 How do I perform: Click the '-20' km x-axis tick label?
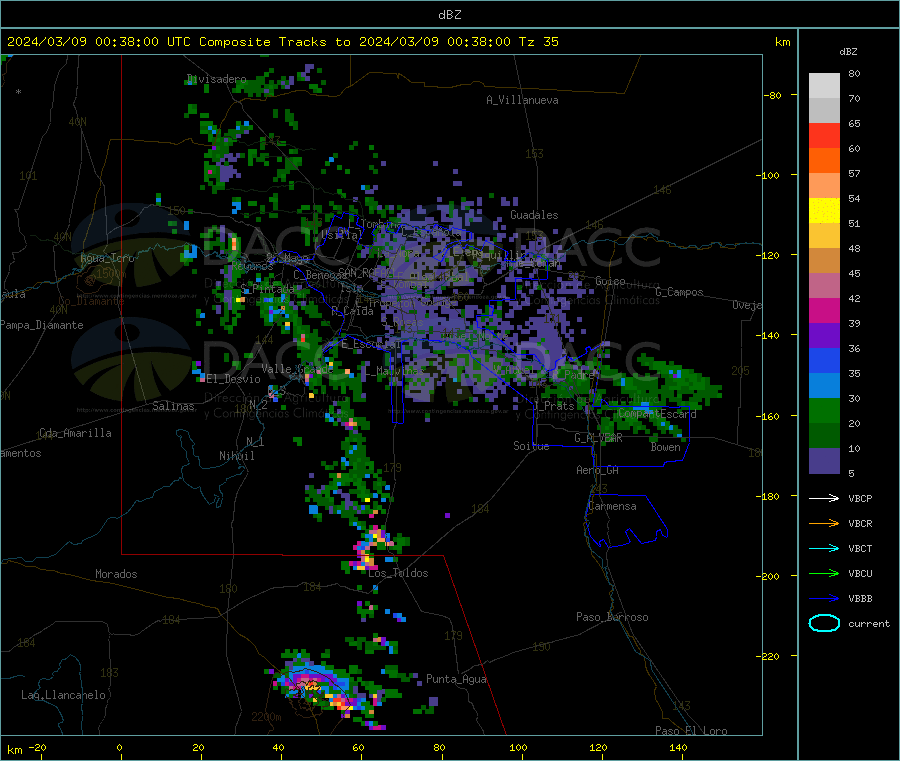pos(37,747)
